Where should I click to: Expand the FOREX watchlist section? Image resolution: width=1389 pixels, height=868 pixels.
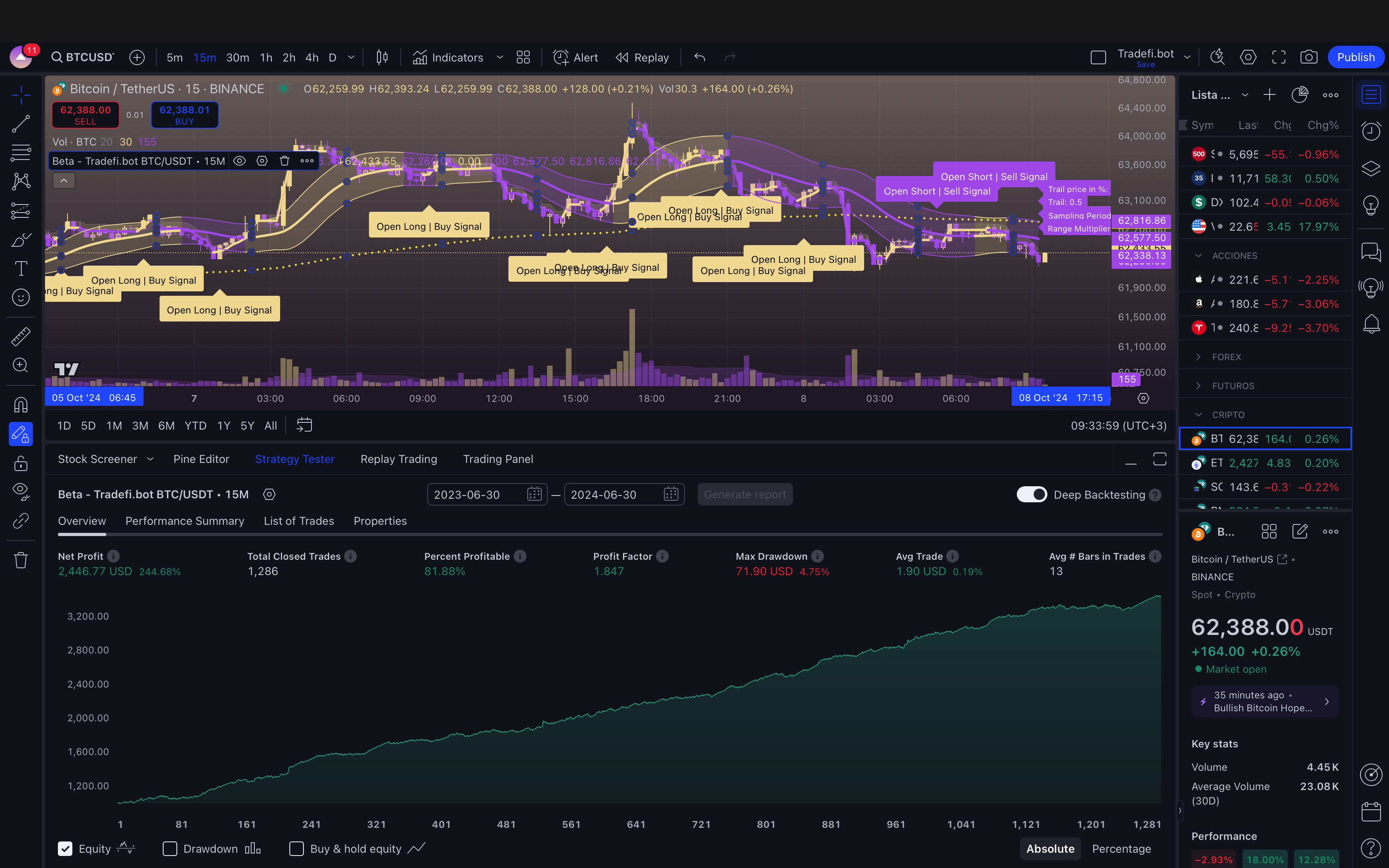pos(1226,357)
